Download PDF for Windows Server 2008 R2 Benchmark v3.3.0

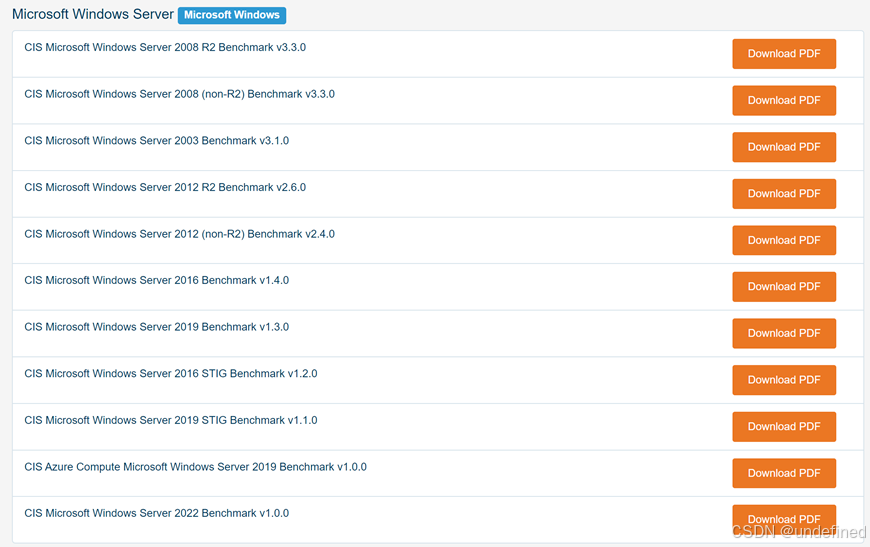tap(784, 54)
